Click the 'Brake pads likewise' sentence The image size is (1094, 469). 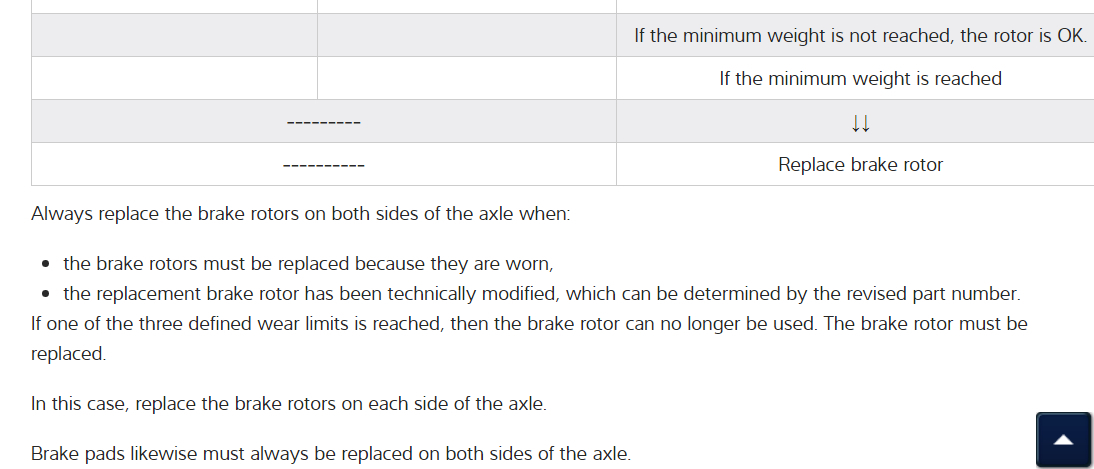[x=330, y=453]
